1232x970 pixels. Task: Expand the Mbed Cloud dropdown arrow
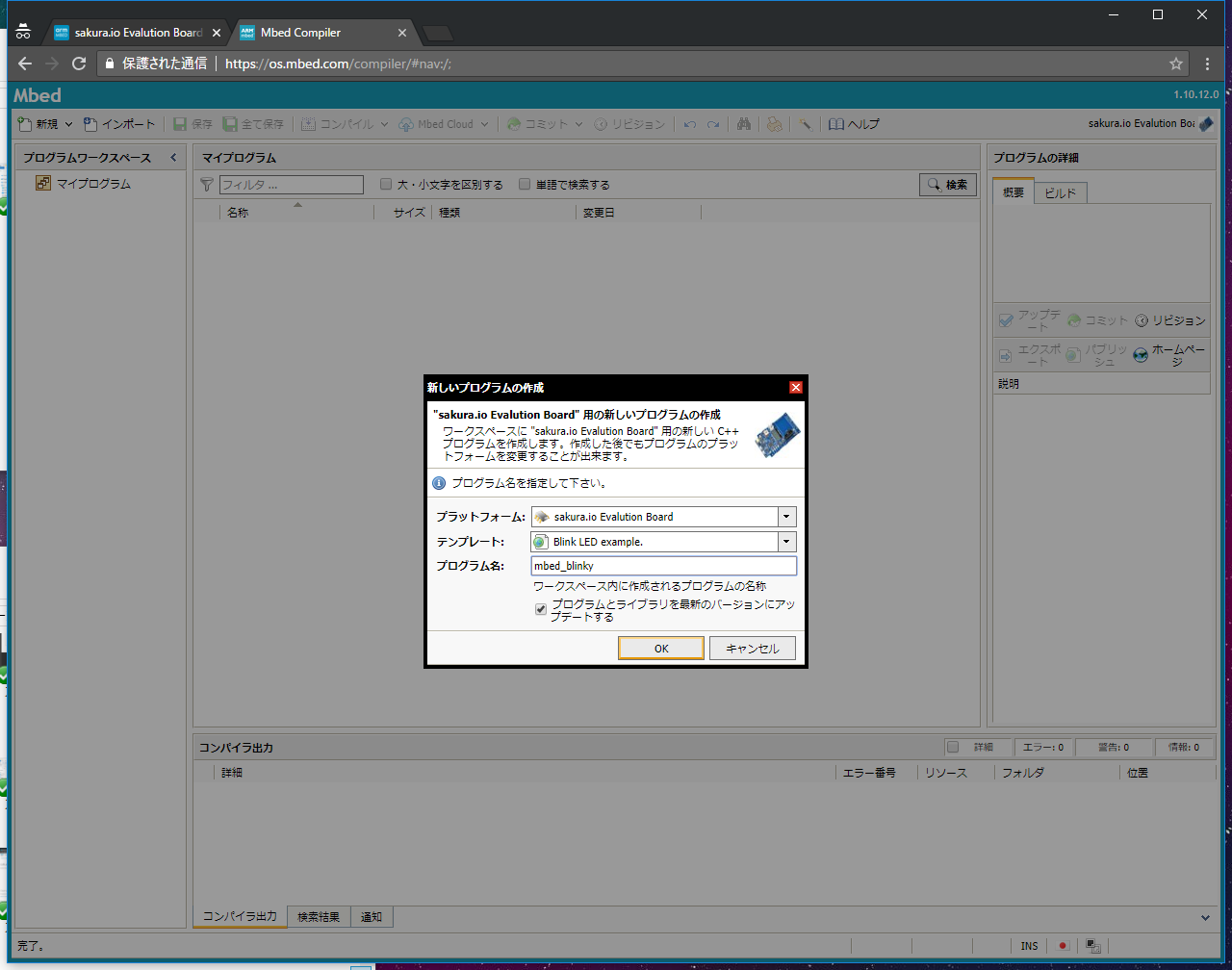pyautogui.click(x=484, y=124)
